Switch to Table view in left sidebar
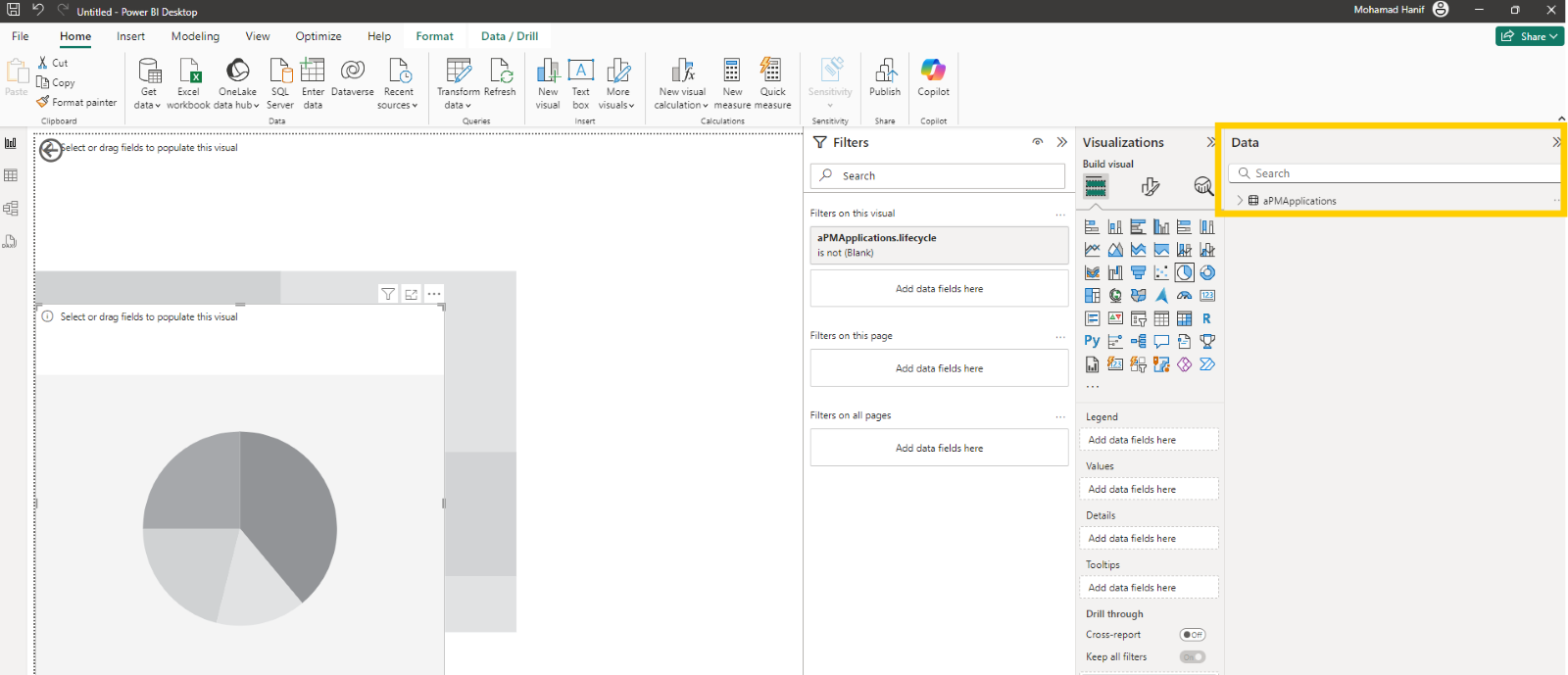The height and width of the screenshot is (675, 1568). point(11,175)
